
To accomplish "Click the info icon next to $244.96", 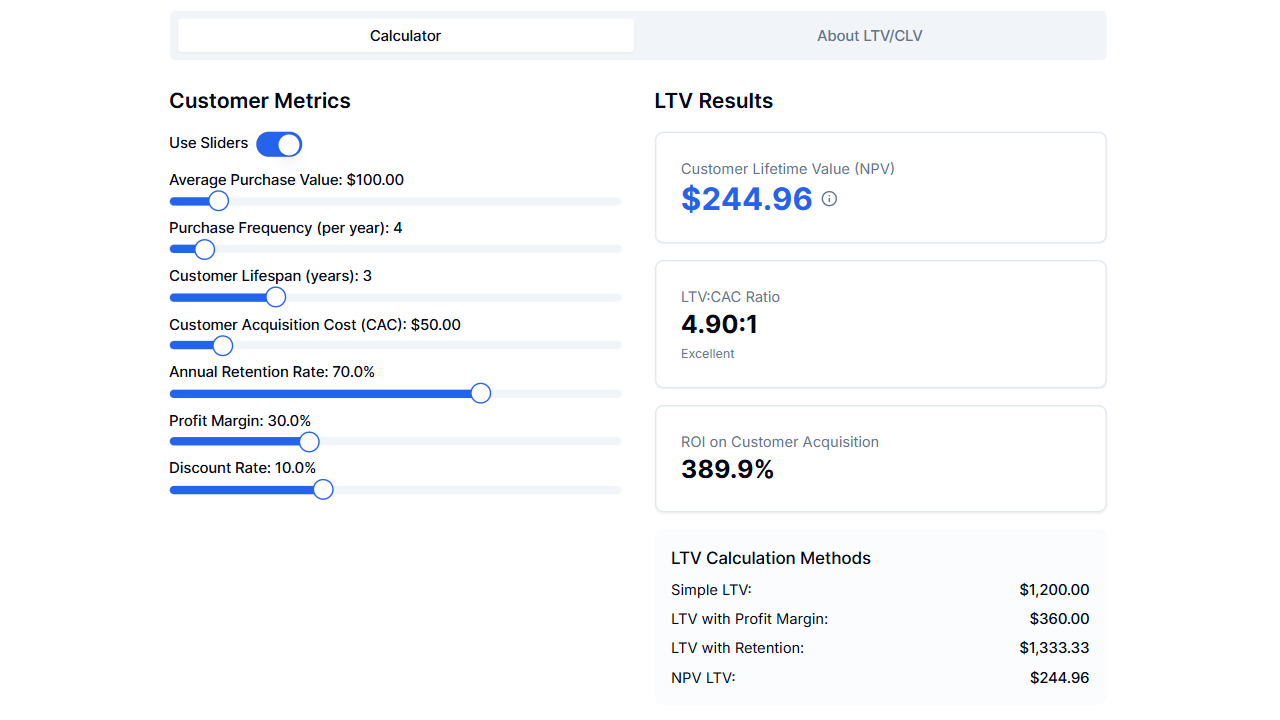I will (829, 199).
